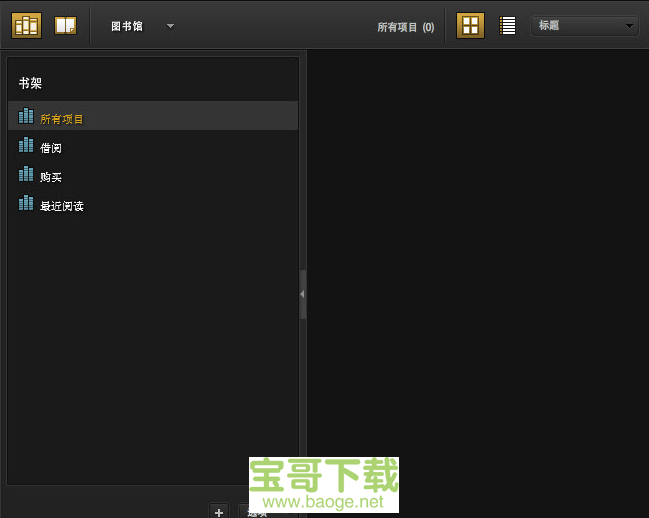Image resolution: width=649 pixels, height=518 pixels.
Task: Collapse the bookshelf sidebar panel handle
Action: click(303, 294)
